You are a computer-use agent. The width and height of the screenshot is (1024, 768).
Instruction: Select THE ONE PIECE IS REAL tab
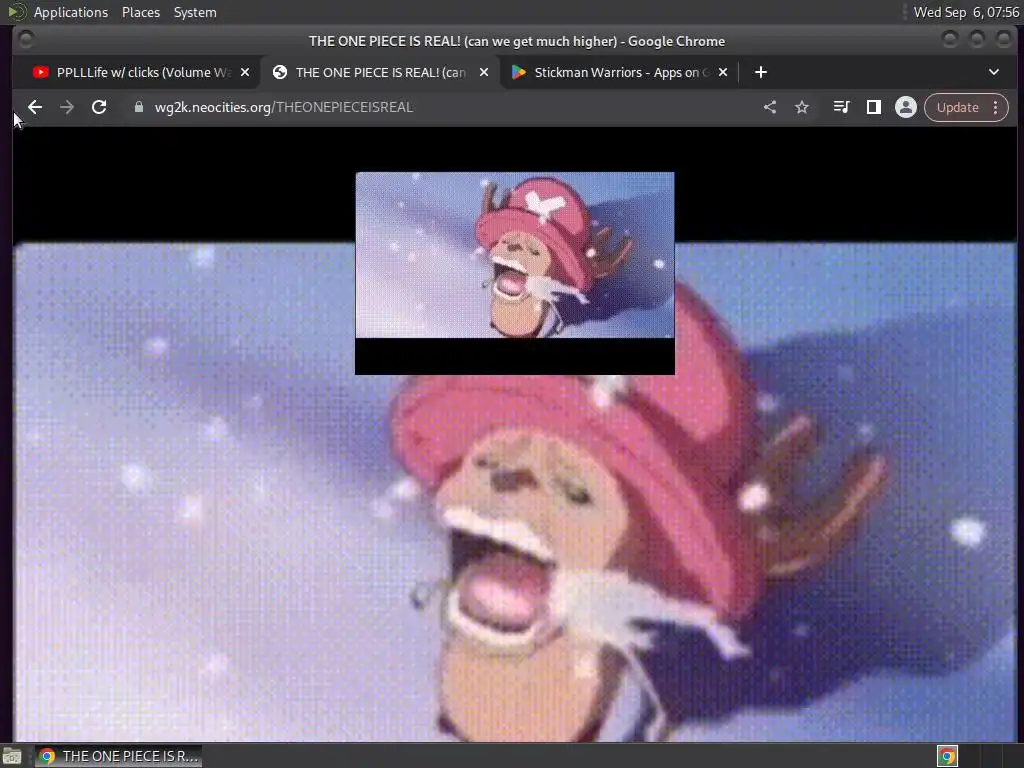[x=380, y=72]
